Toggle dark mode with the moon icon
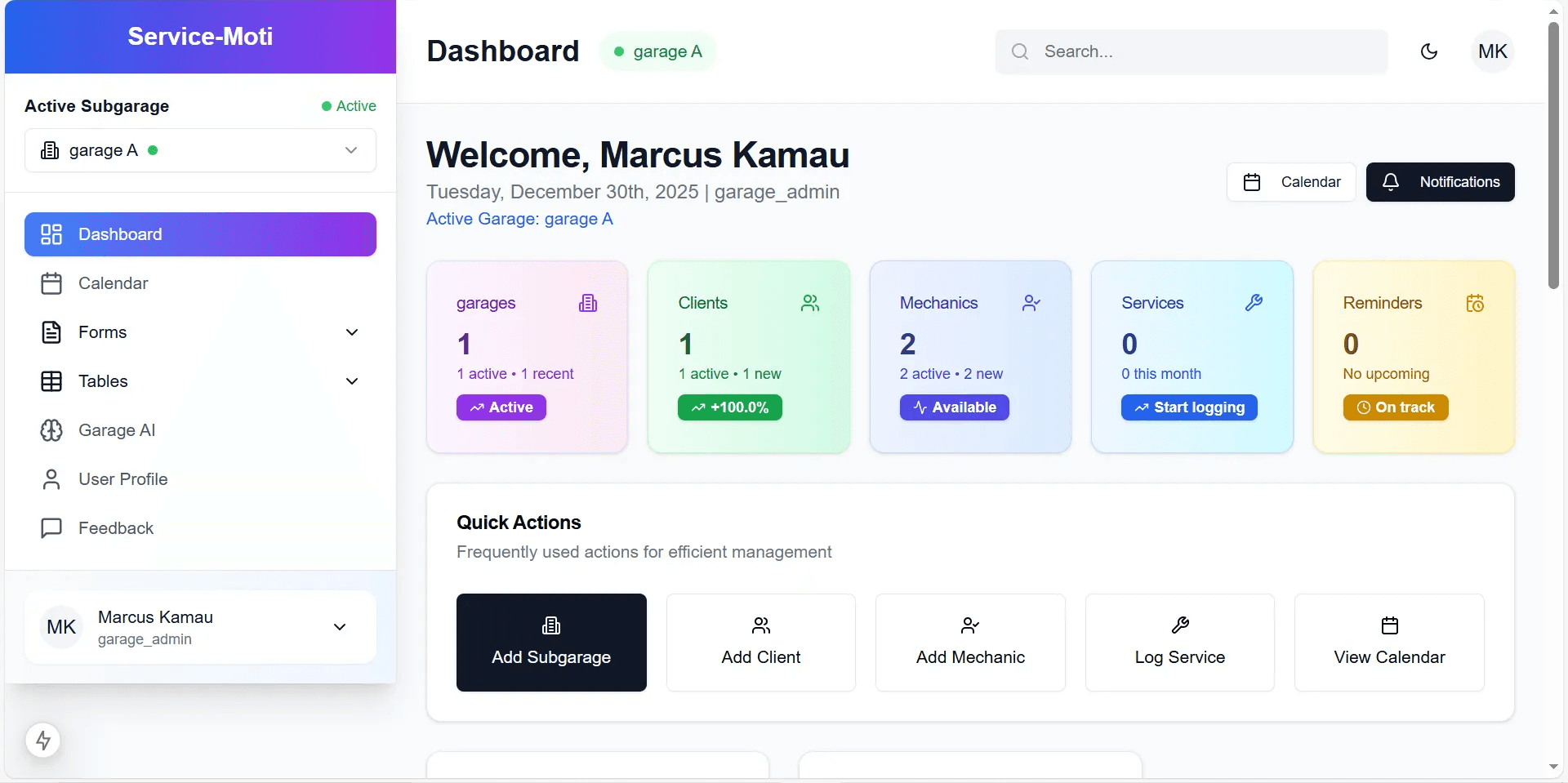The image size is (1568, 783). pyautogui.click(x=1428, y=51)
